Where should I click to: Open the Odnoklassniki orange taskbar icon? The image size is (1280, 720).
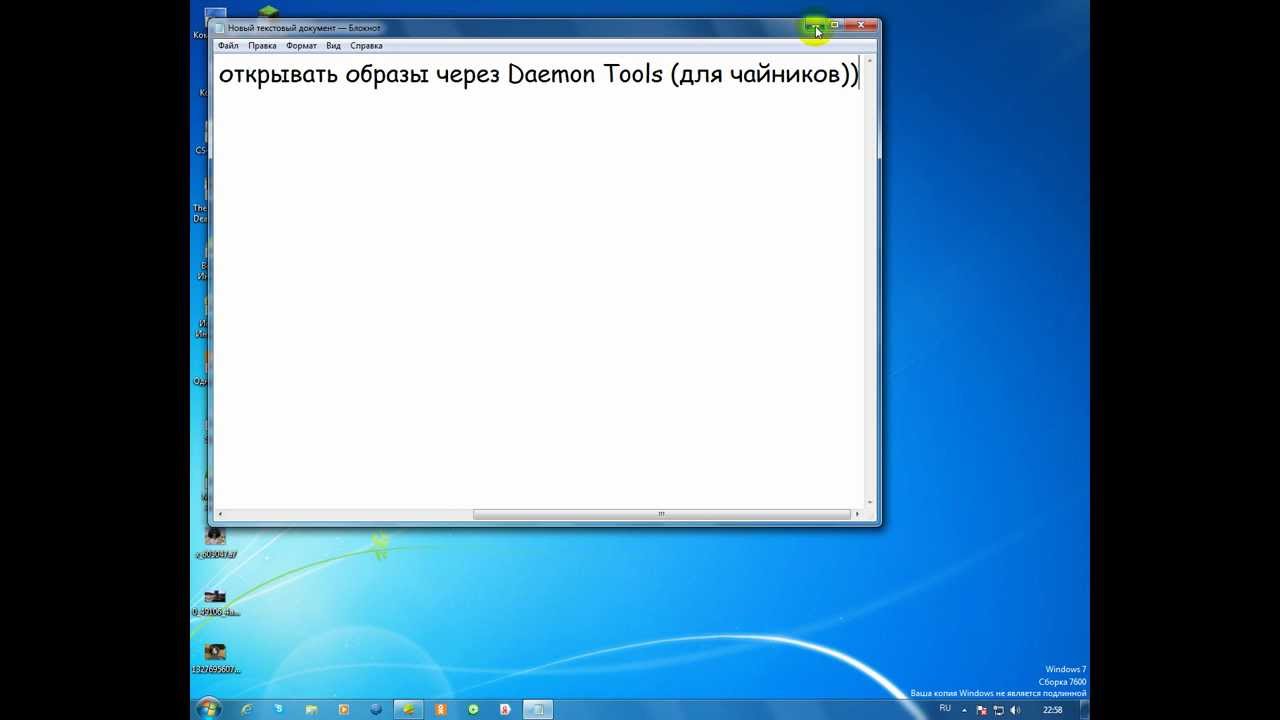(441, 709)
